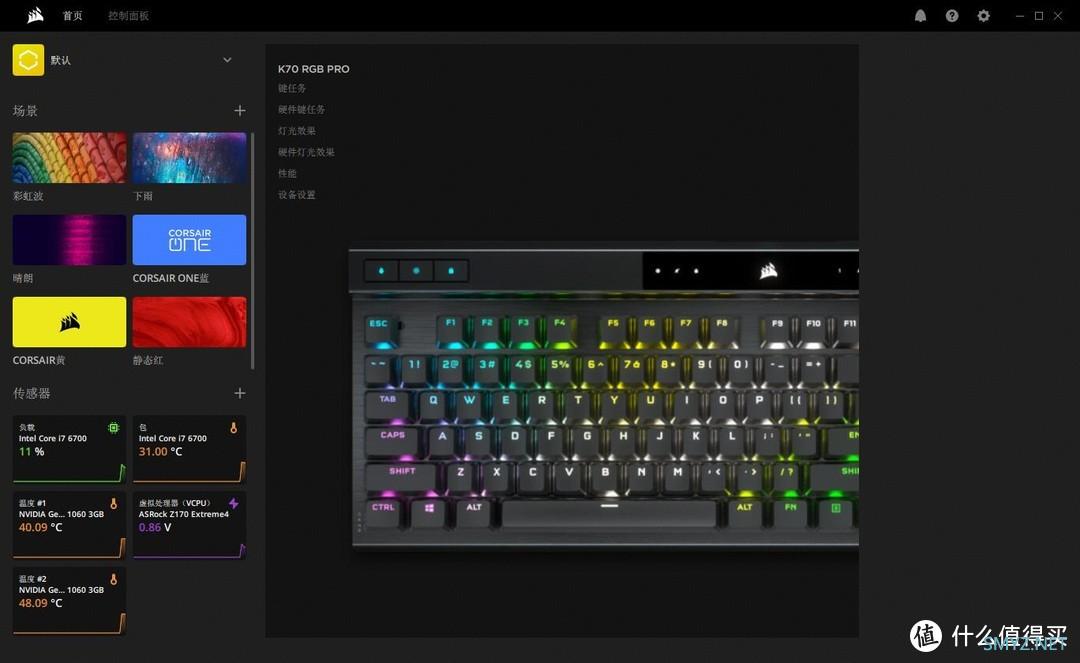Image resolution: width=1080 pixels, height=663 pixels.
Task: Open the 硬件键任务 menu item
Action: point(301,109)
